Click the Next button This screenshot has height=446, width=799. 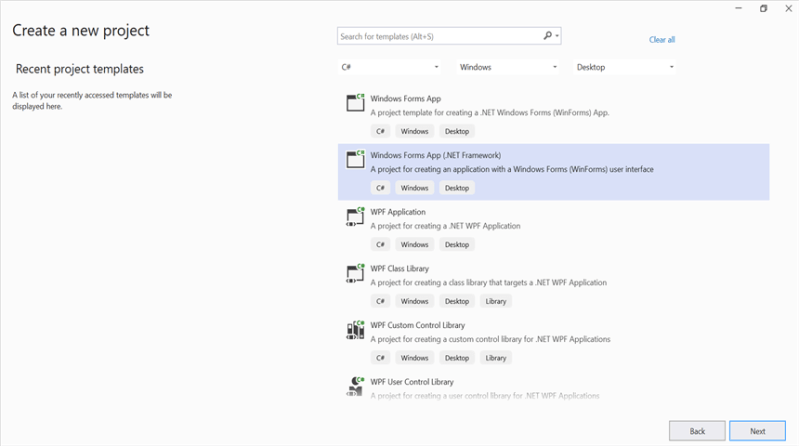(x=757, y=431)
